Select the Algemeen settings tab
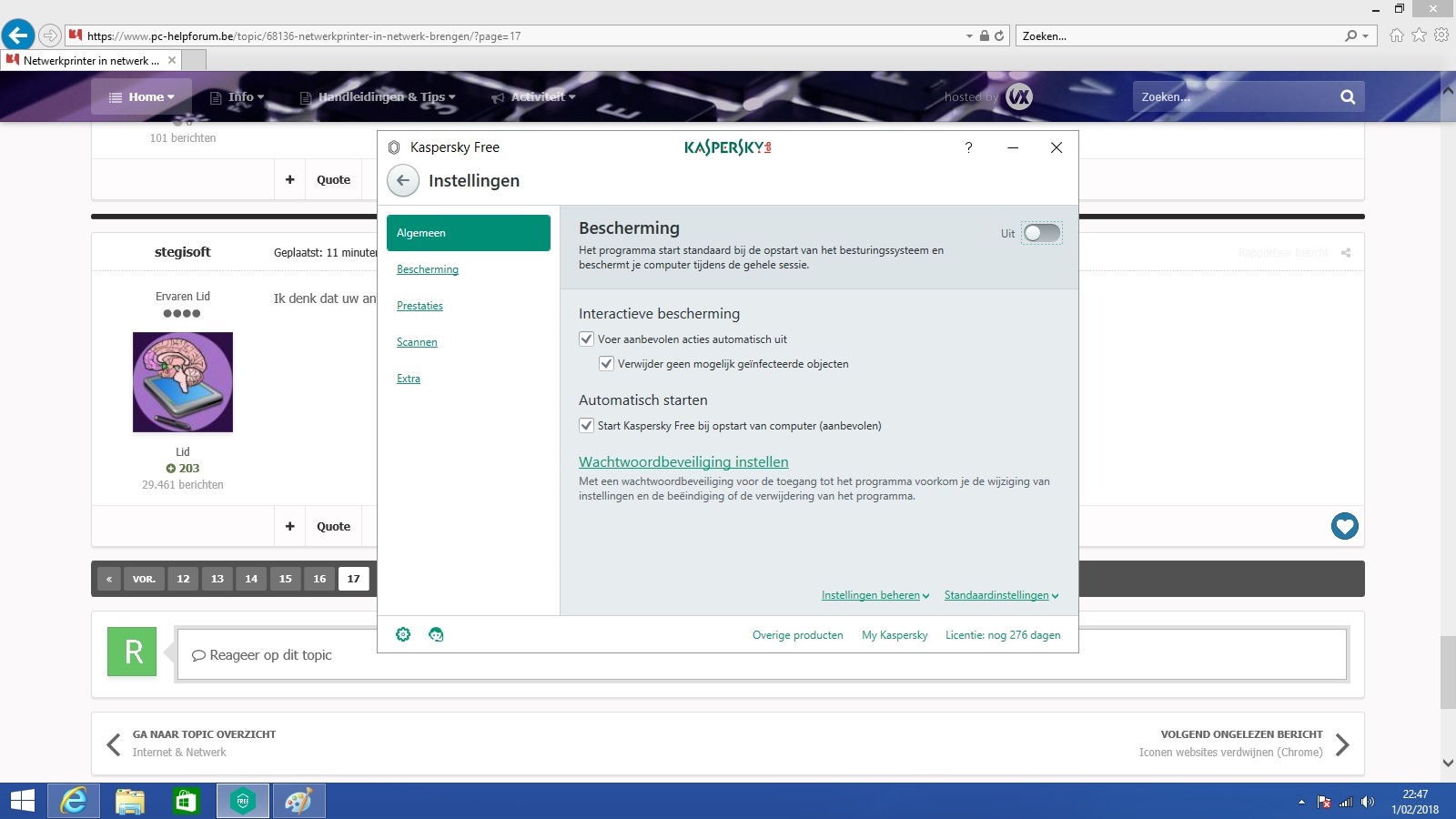This screenshot has width=1456, height=819. click(x=469, y=233)
